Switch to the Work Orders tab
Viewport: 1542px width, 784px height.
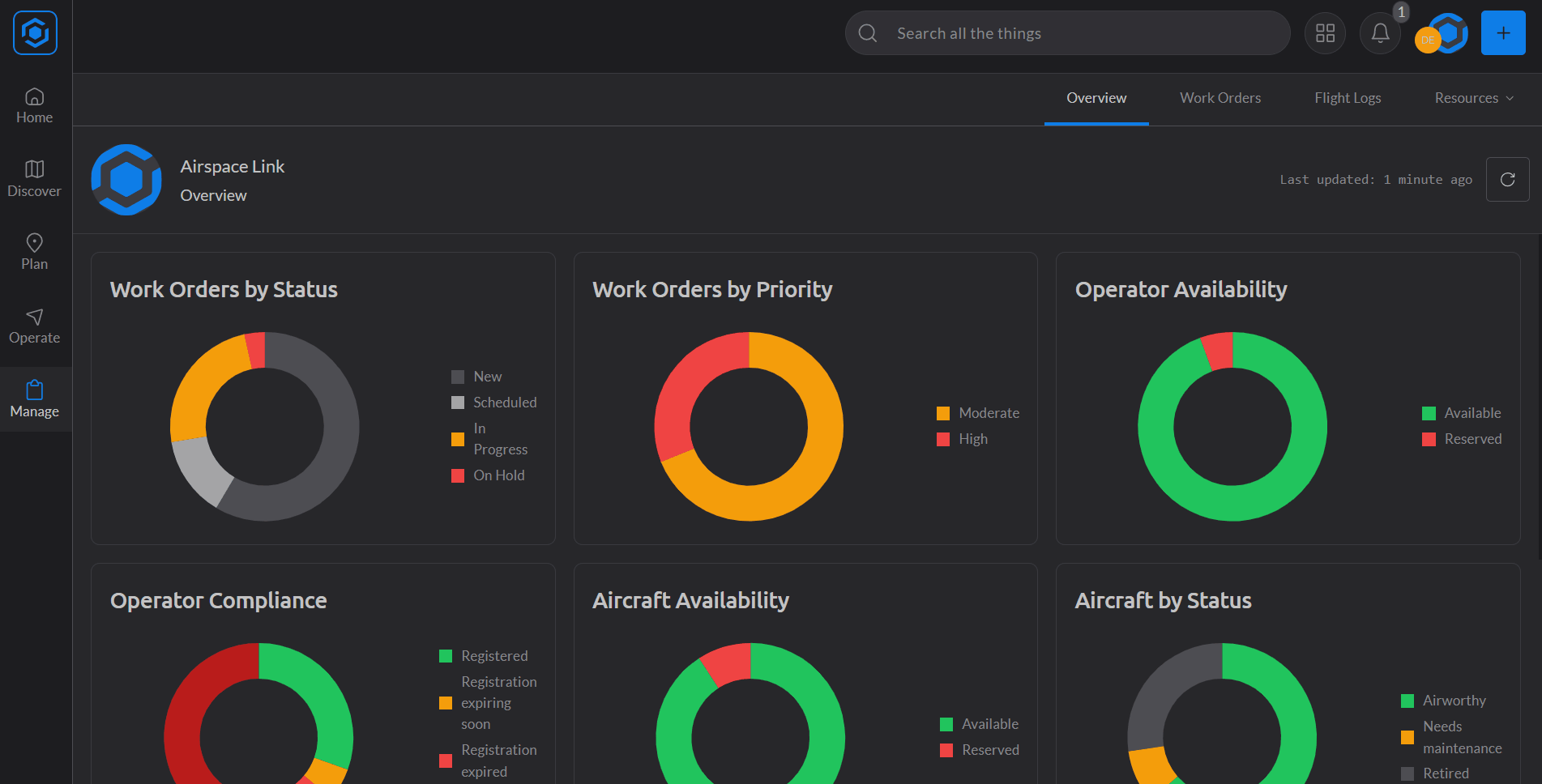1220,98
